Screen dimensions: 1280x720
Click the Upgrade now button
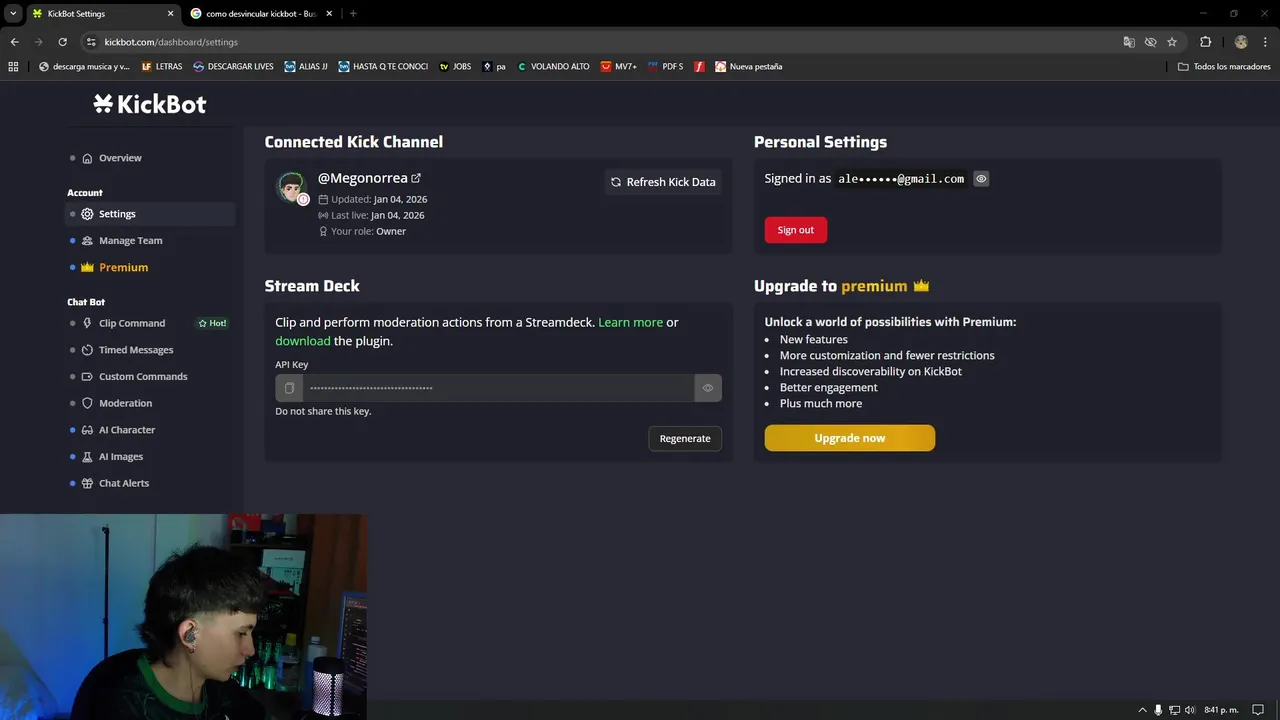850,438
